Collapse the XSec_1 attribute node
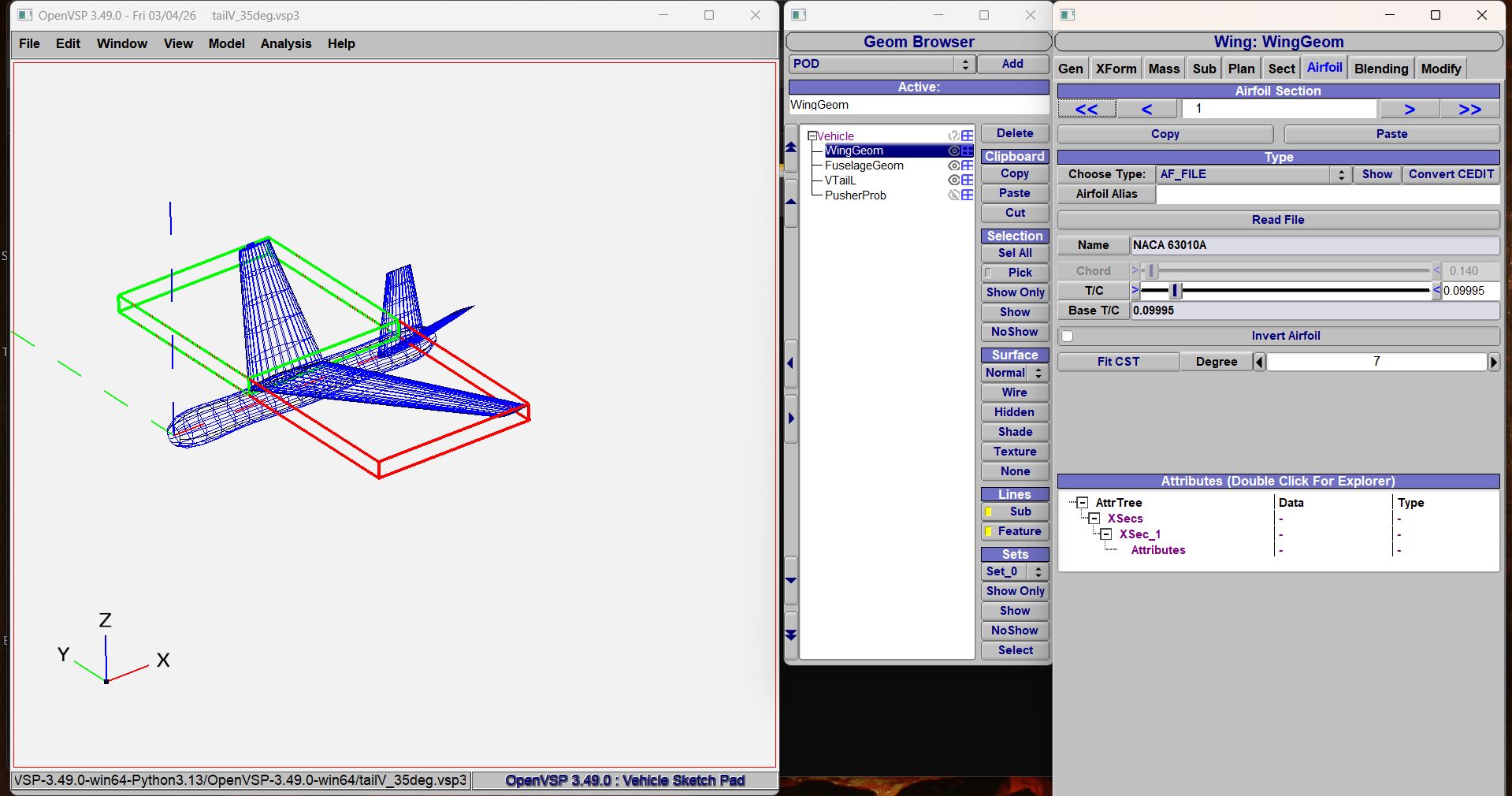Screen dimensions: 1512x796 coord(1106,534)
